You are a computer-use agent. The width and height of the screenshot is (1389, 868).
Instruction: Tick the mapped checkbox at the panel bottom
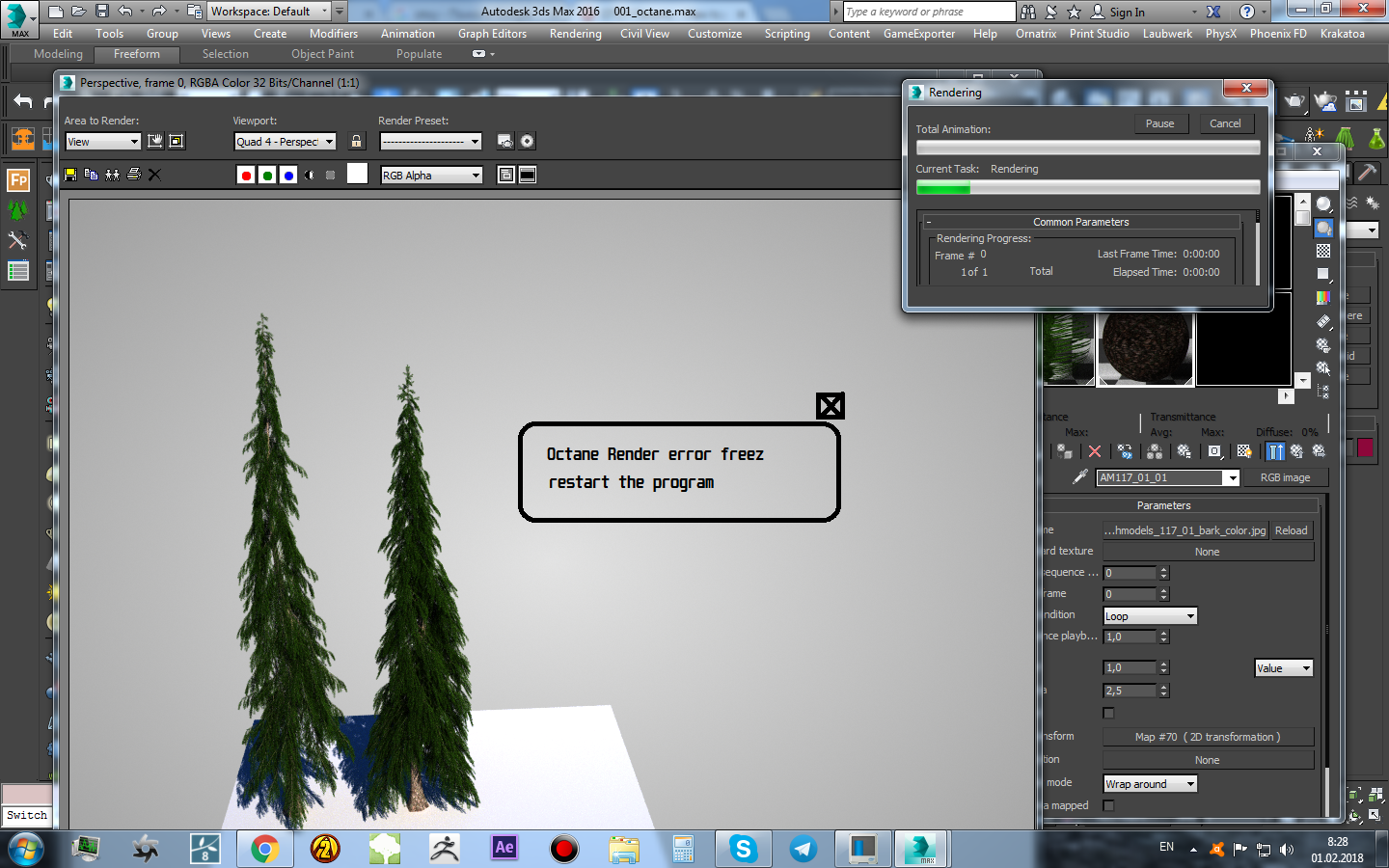coord(1108,805)
